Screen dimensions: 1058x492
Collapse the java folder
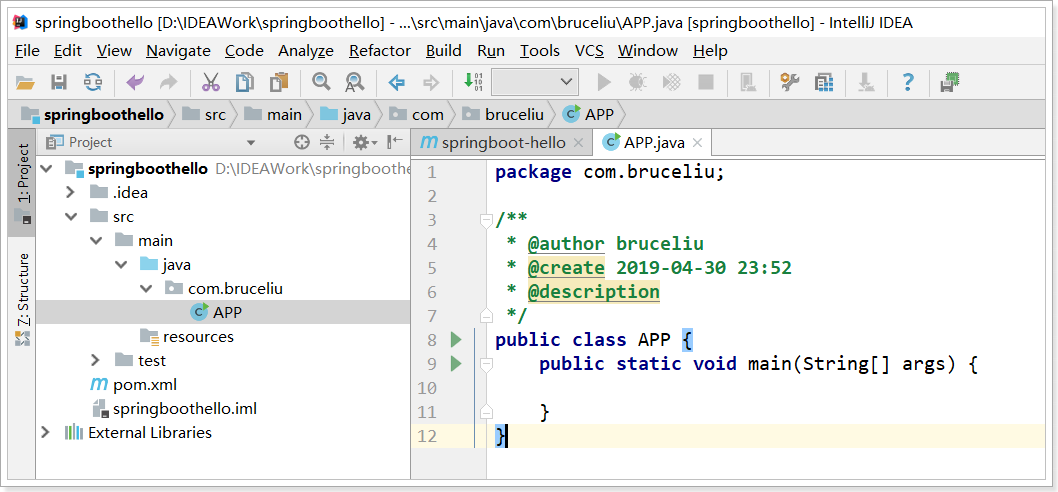pyautogui.click(x=121, y=265)
